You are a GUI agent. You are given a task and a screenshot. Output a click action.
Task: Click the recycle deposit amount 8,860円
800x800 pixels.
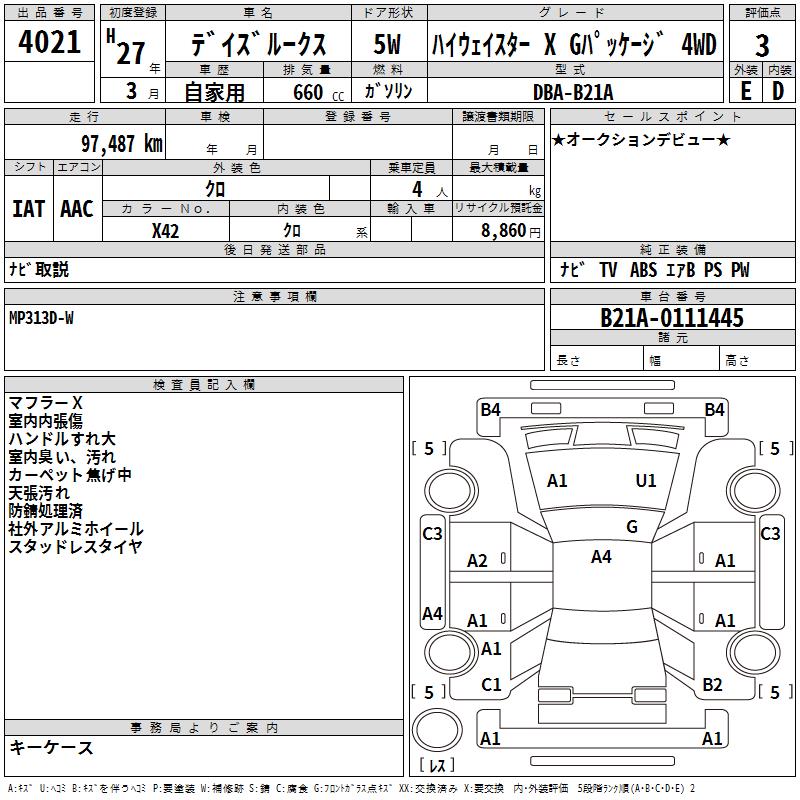point(510,230)
